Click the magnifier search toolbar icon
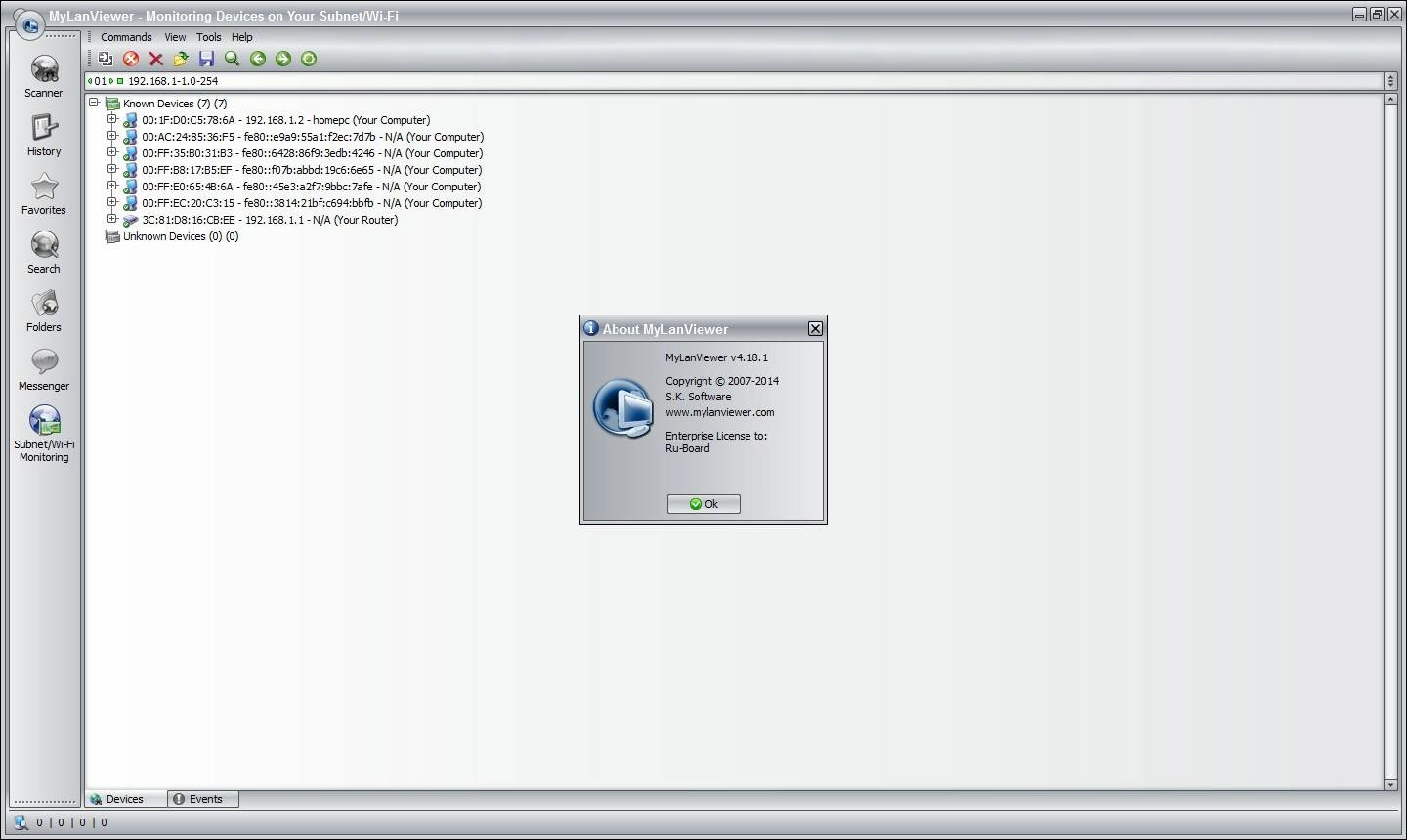This screenshot has width=1407, height=840. point(233,59)
